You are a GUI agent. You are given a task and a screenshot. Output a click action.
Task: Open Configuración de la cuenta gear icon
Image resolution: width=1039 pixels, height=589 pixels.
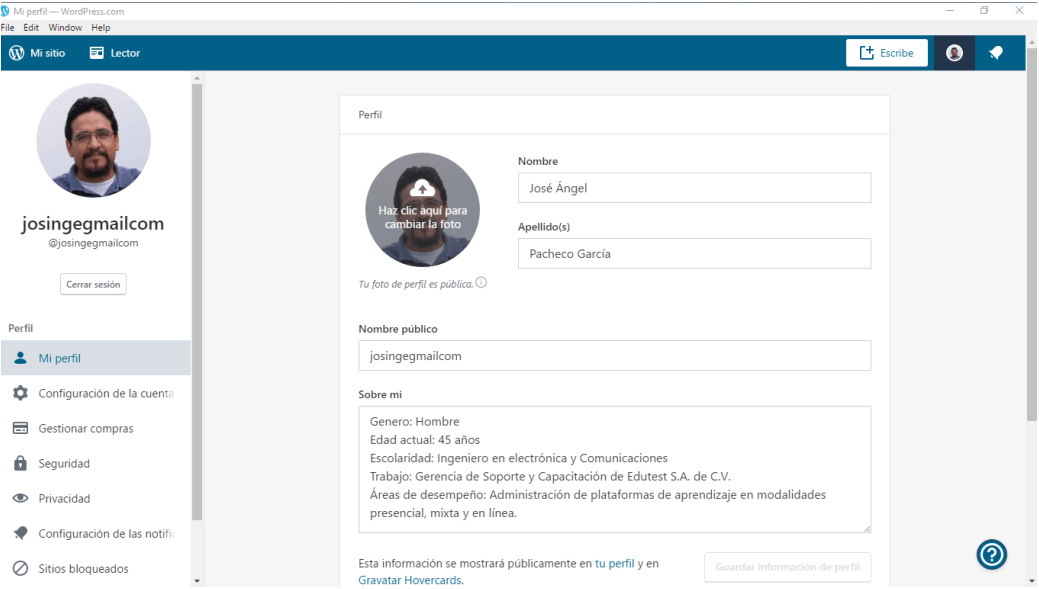pos(18,393)
